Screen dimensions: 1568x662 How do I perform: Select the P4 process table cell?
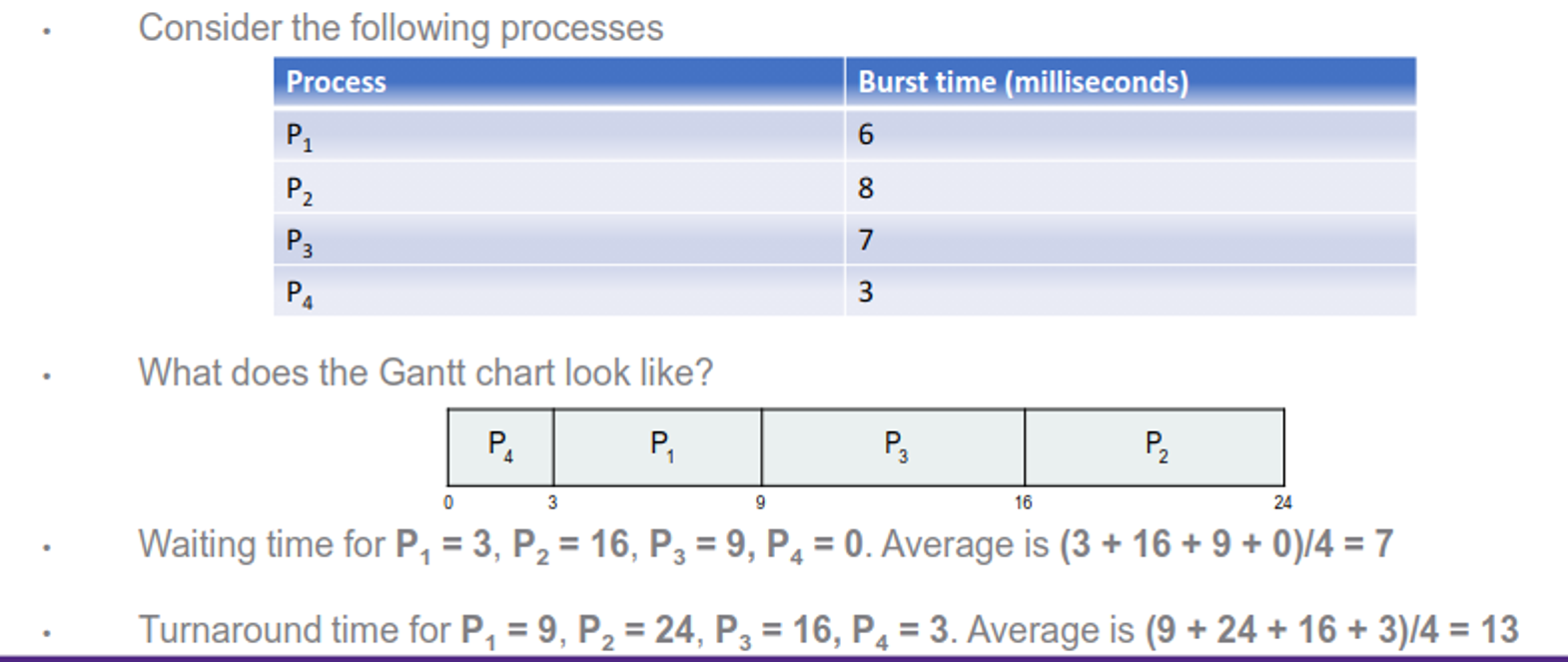pos(558,292)
